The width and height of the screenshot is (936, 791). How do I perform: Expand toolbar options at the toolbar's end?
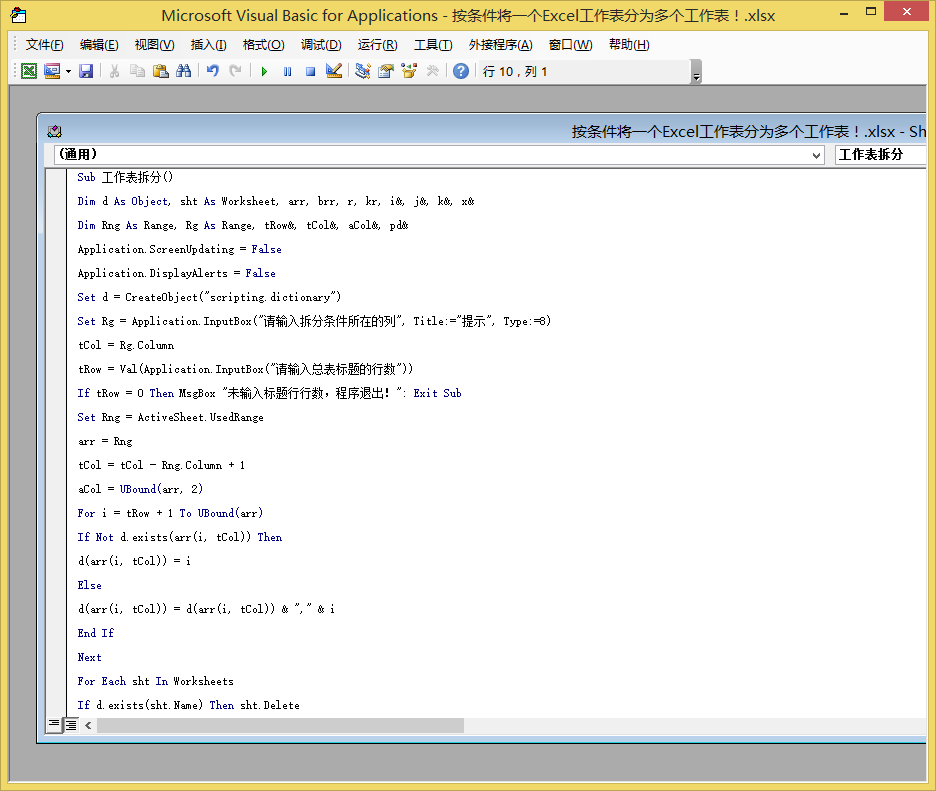pos(696,72)
